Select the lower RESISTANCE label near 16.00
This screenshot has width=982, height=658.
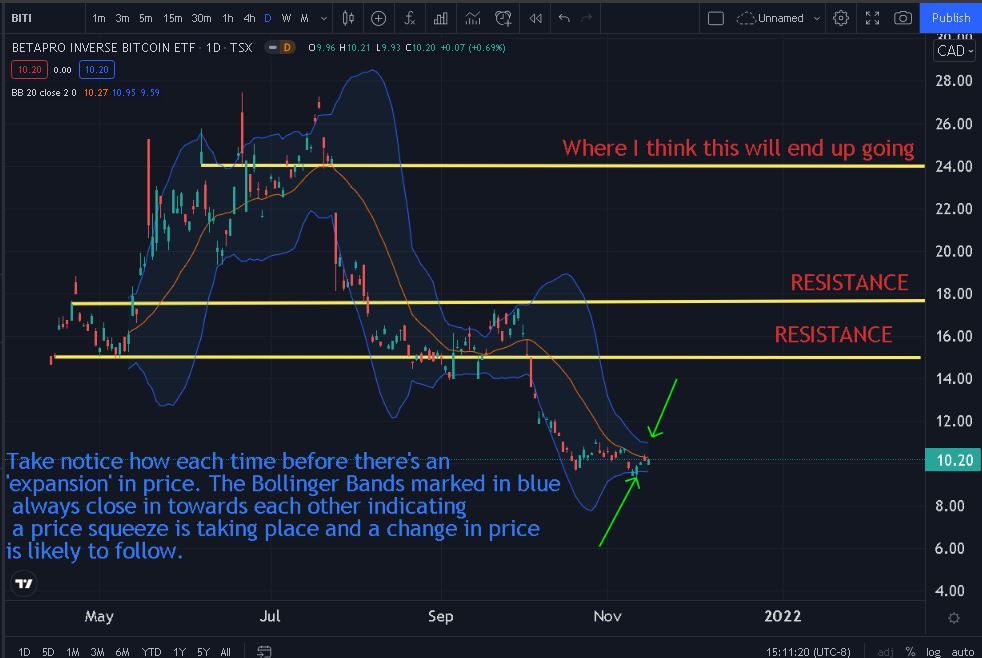833,334
